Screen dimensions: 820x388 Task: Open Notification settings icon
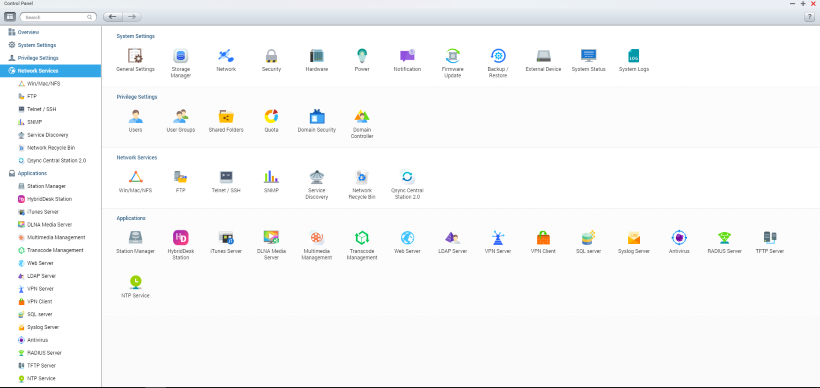pos(407,56)
